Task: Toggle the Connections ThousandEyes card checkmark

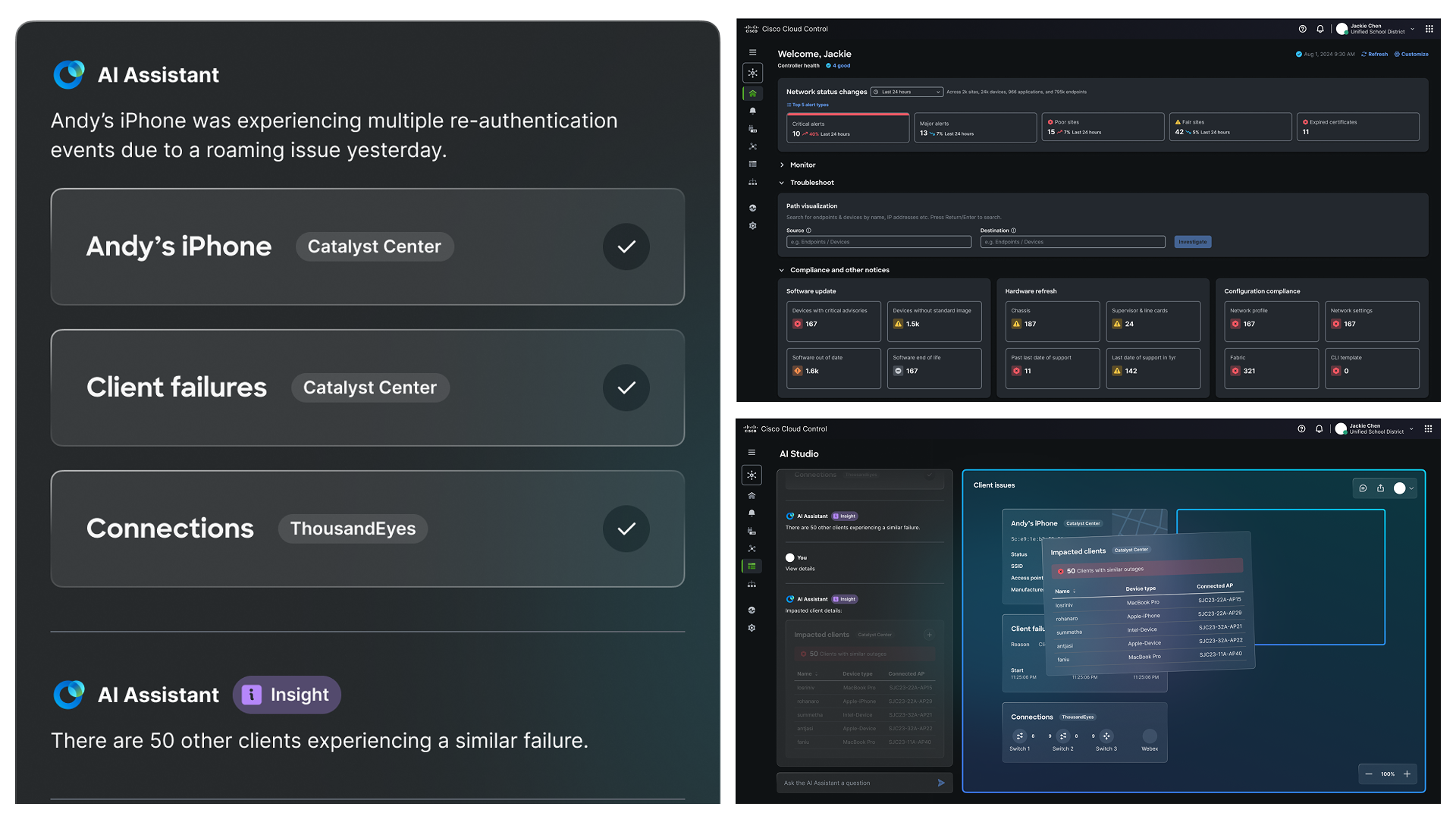Action: click(626, 529)
